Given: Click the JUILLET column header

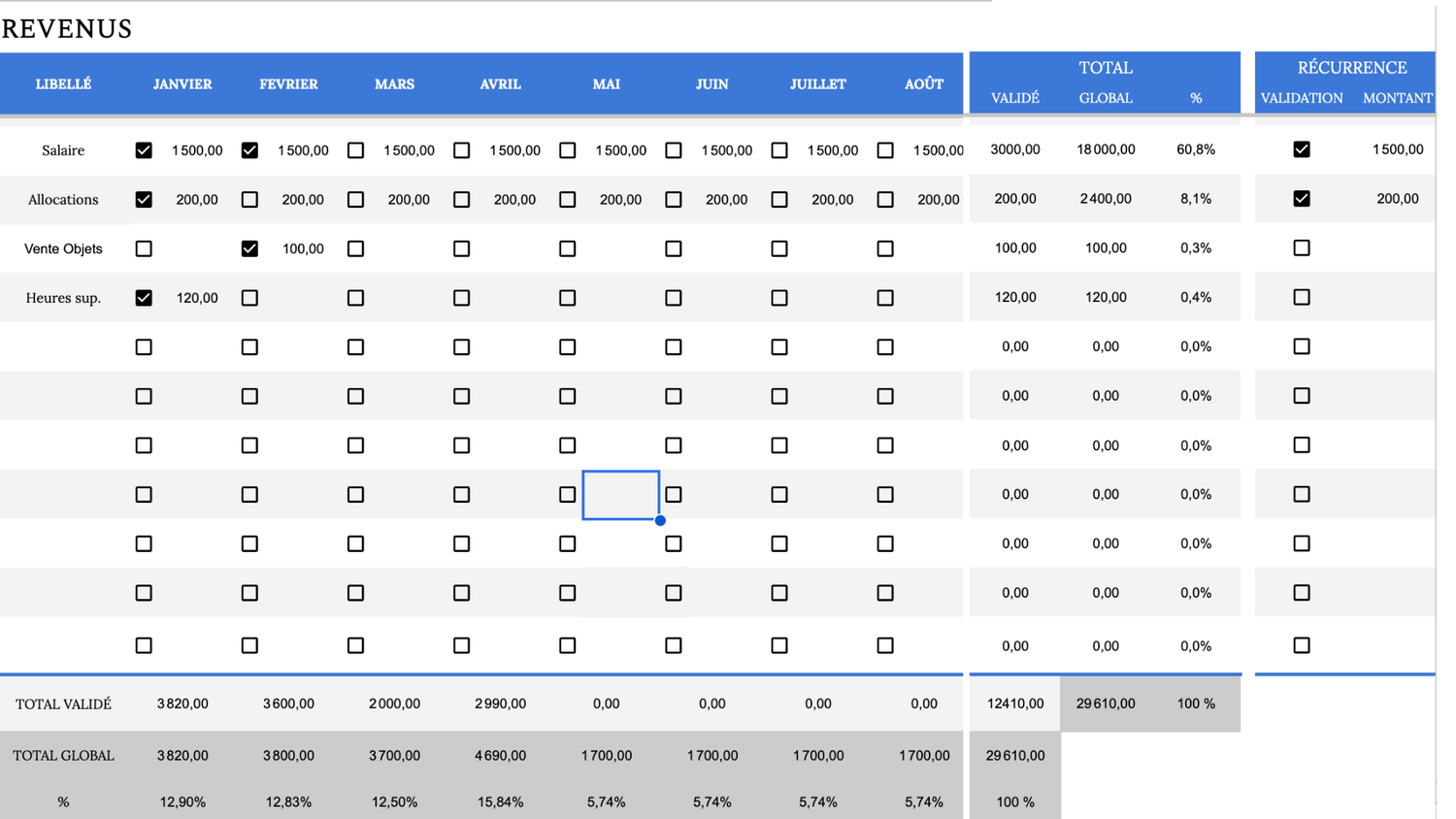Looking at the screenshot, I should tap(818, 84).
